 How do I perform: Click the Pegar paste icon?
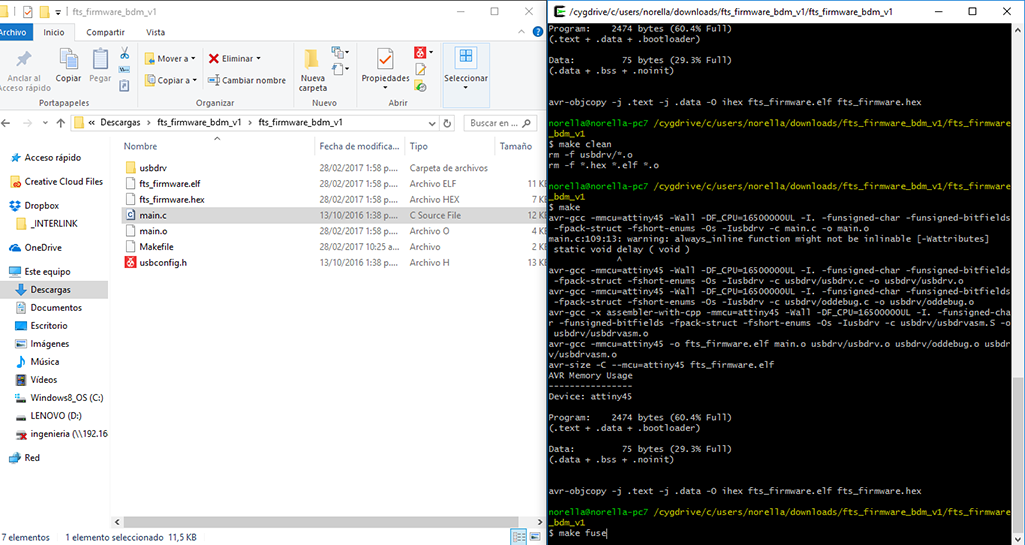pos(100,59)
